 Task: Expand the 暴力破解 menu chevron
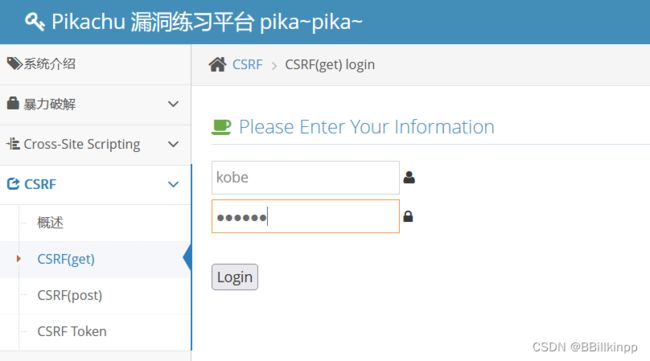[173, 104]
